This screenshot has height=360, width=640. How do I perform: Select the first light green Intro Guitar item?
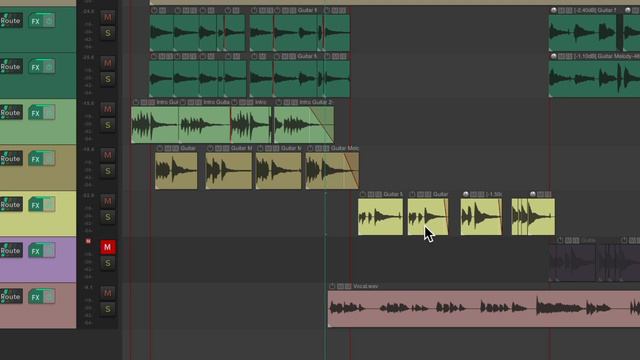coord(155,125)
